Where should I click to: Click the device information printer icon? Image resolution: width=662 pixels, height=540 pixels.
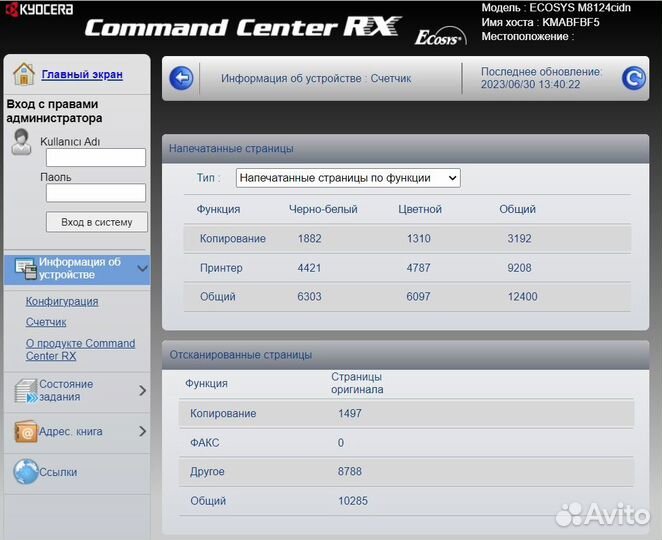click(x=25, y=268)
